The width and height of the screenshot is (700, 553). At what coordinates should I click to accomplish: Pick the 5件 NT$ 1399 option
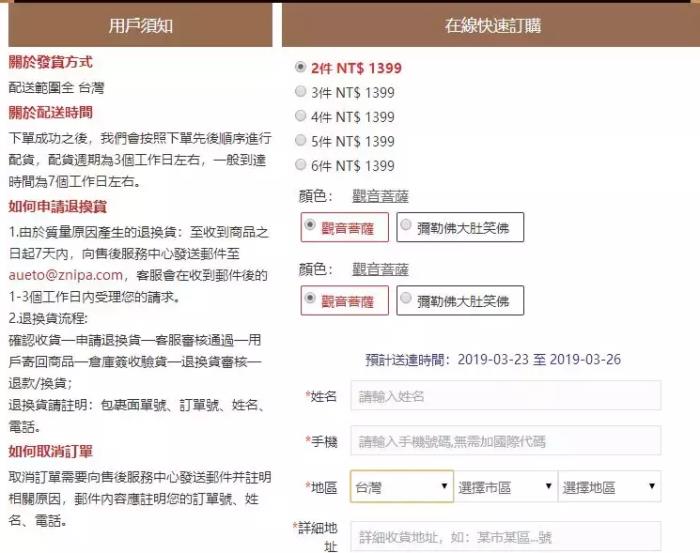click(x=301, y=141)
